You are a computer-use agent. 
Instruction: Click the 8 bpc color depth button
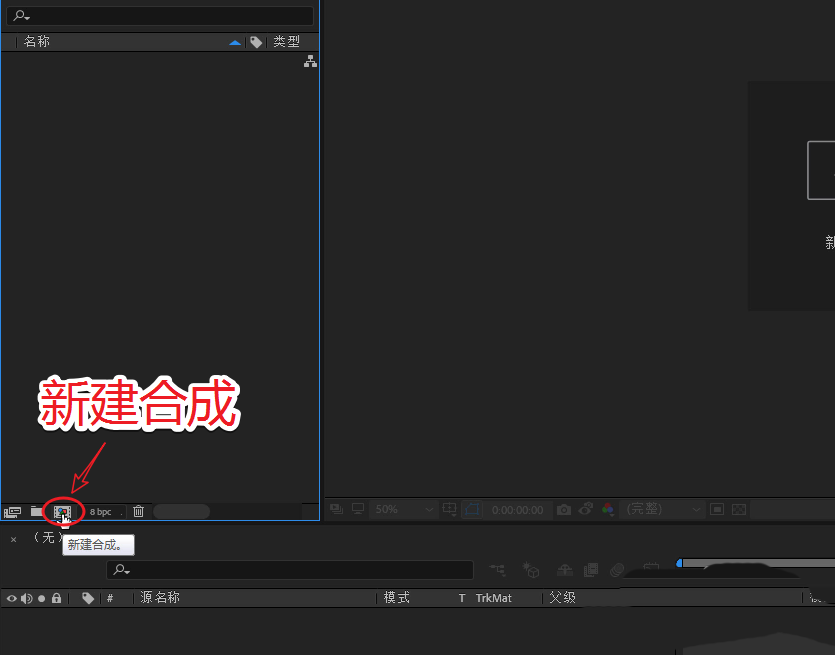pyautogui.click(x=98, y=511)
